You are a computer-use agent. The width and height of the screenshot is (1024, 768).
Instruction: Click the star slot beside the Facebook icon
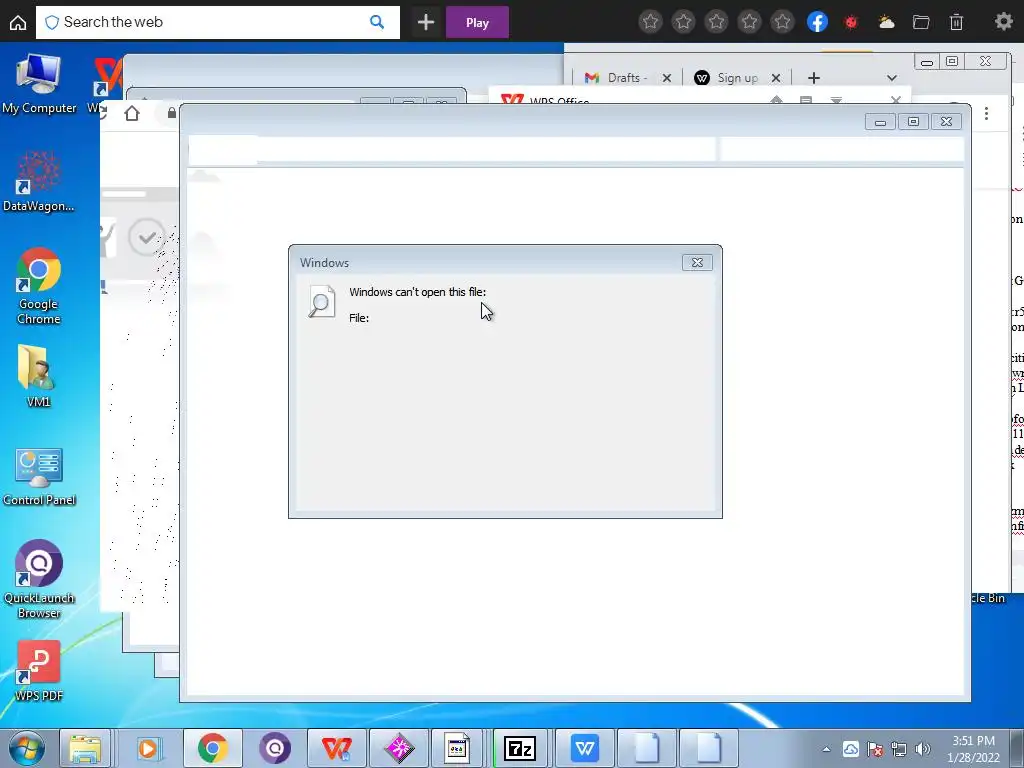[782, 22]
